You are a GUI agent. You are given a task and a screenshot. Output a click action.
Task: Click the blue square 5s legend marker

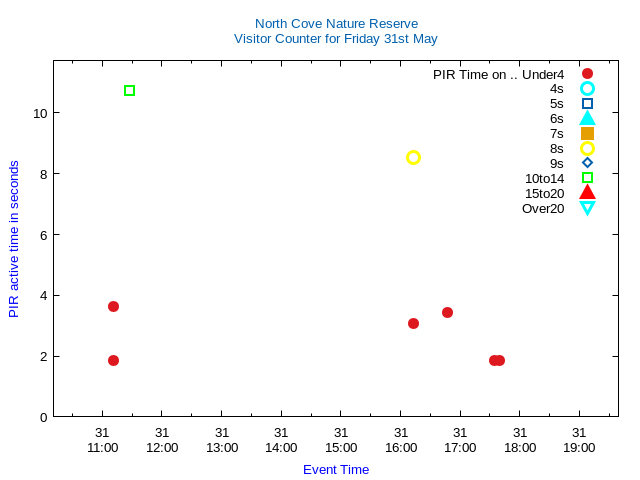point(587,104)
